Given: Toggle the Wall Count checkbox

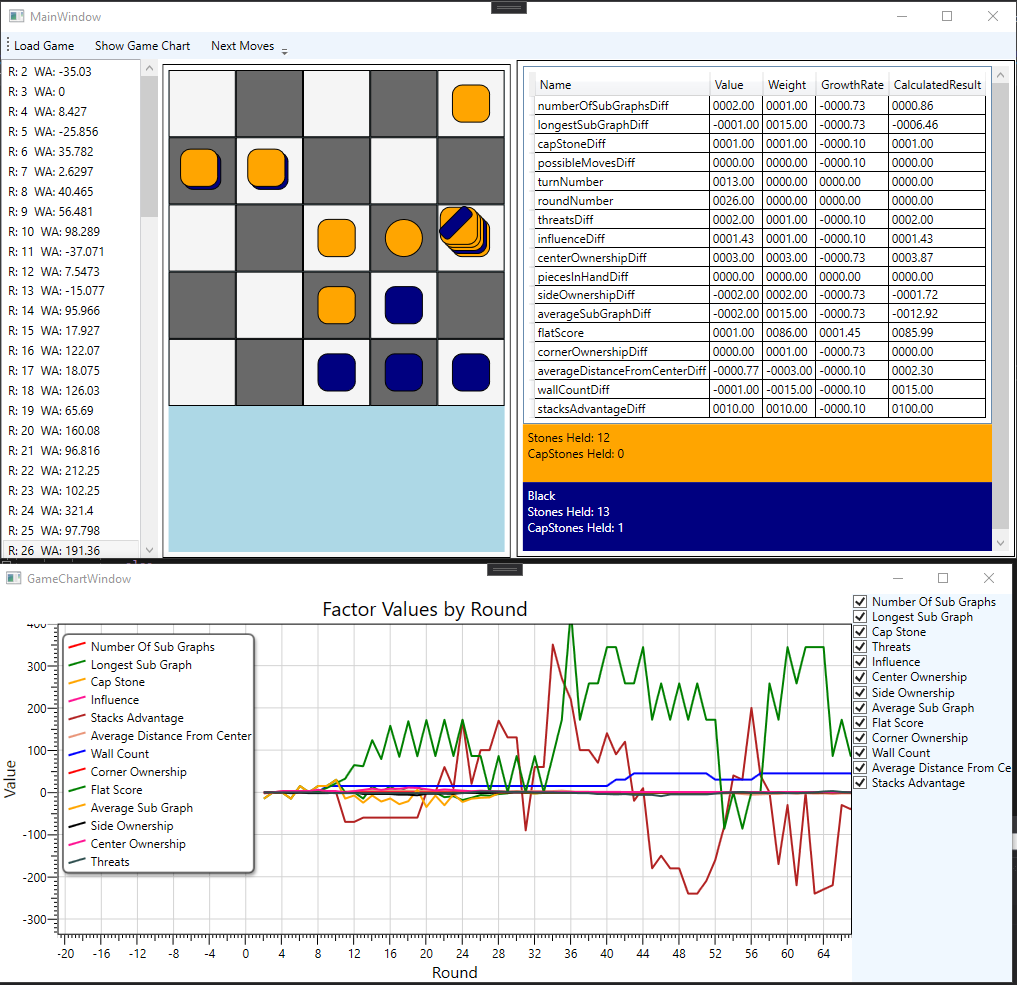Looking at the screenshot, I should click(x=860, y=752).
